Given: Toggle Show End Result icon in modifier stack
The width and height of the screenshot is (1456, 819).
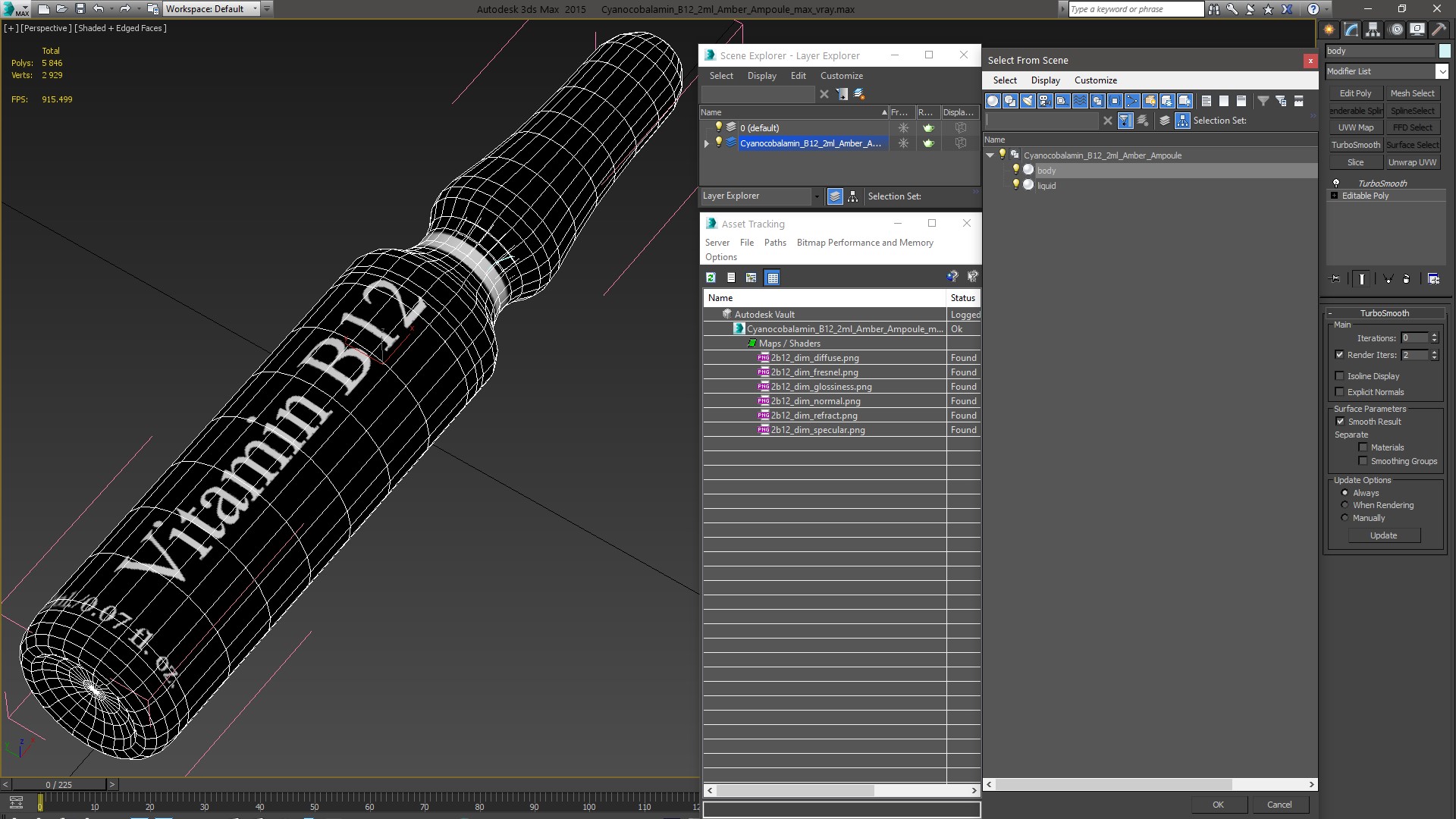Looking at the screenshot, I should tap(1362, 279).
